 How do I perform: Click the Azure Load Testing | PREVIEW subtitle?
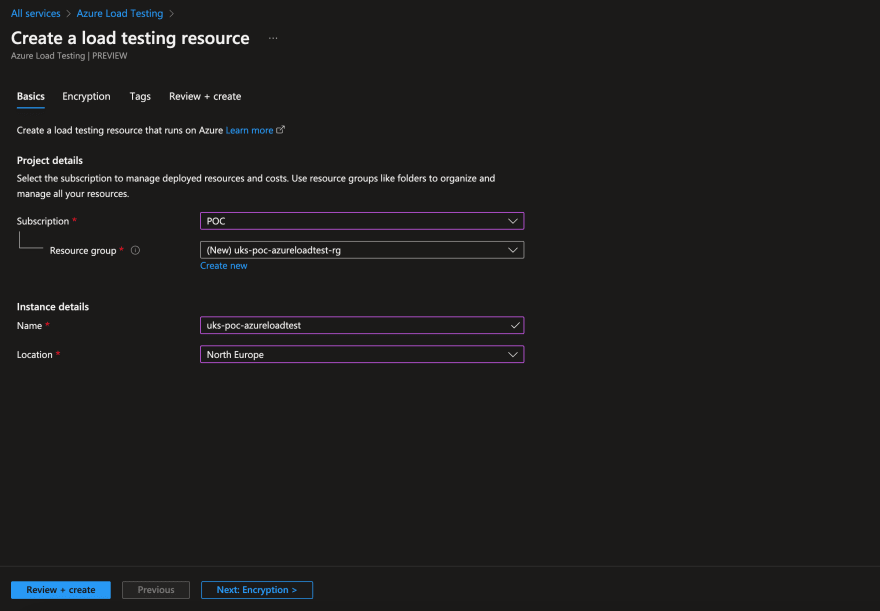coord(69,56)
